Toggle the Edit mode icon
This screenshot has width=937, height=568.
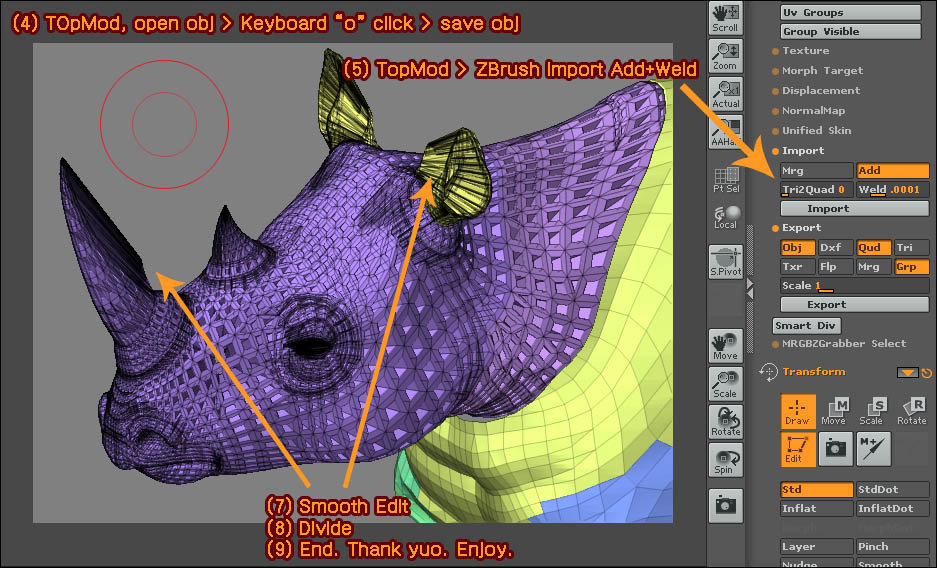coord(798,449)
